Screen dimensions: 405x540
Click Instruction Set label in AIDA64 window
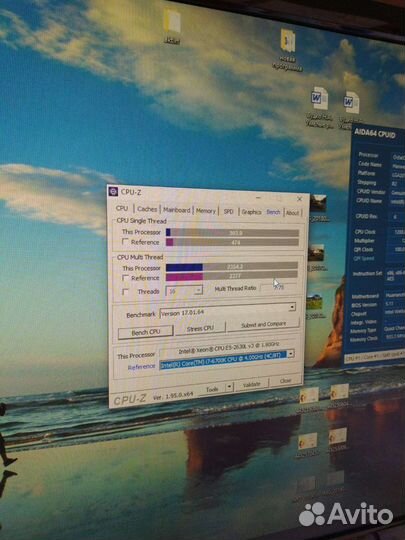[367, 274]
